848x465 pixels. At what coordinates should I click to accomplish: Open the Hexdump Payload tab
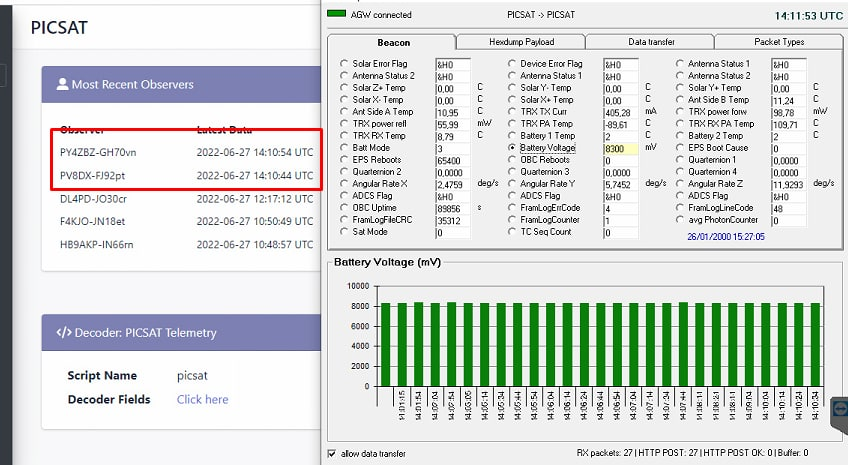point(521,42)
